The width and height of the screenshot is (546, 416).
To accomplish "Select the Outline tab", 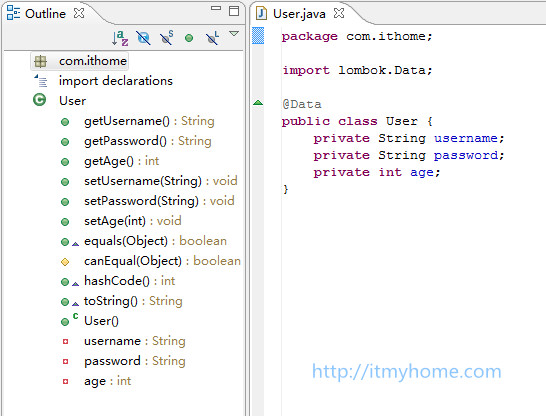I will point(45,14).
